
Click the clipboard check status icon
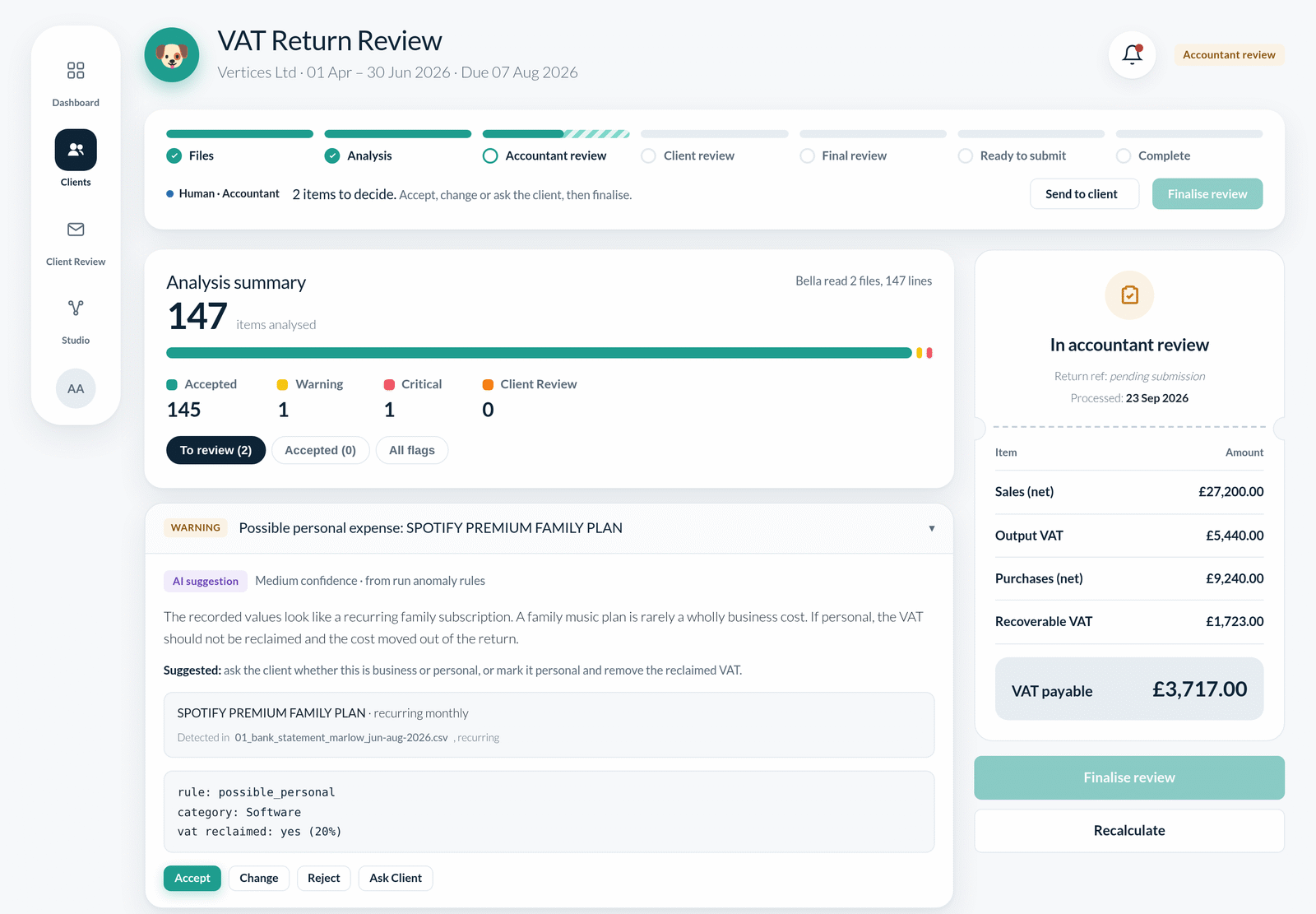click(x=1129, y=295)
